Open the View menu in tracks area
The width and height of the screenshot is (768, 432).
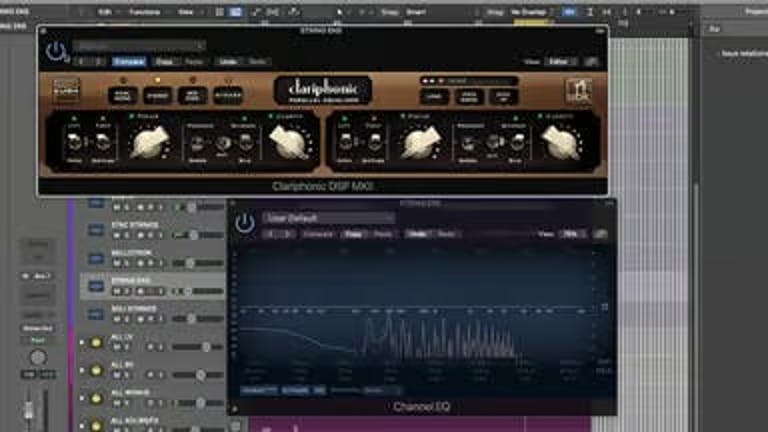click(x=185, y=12)
